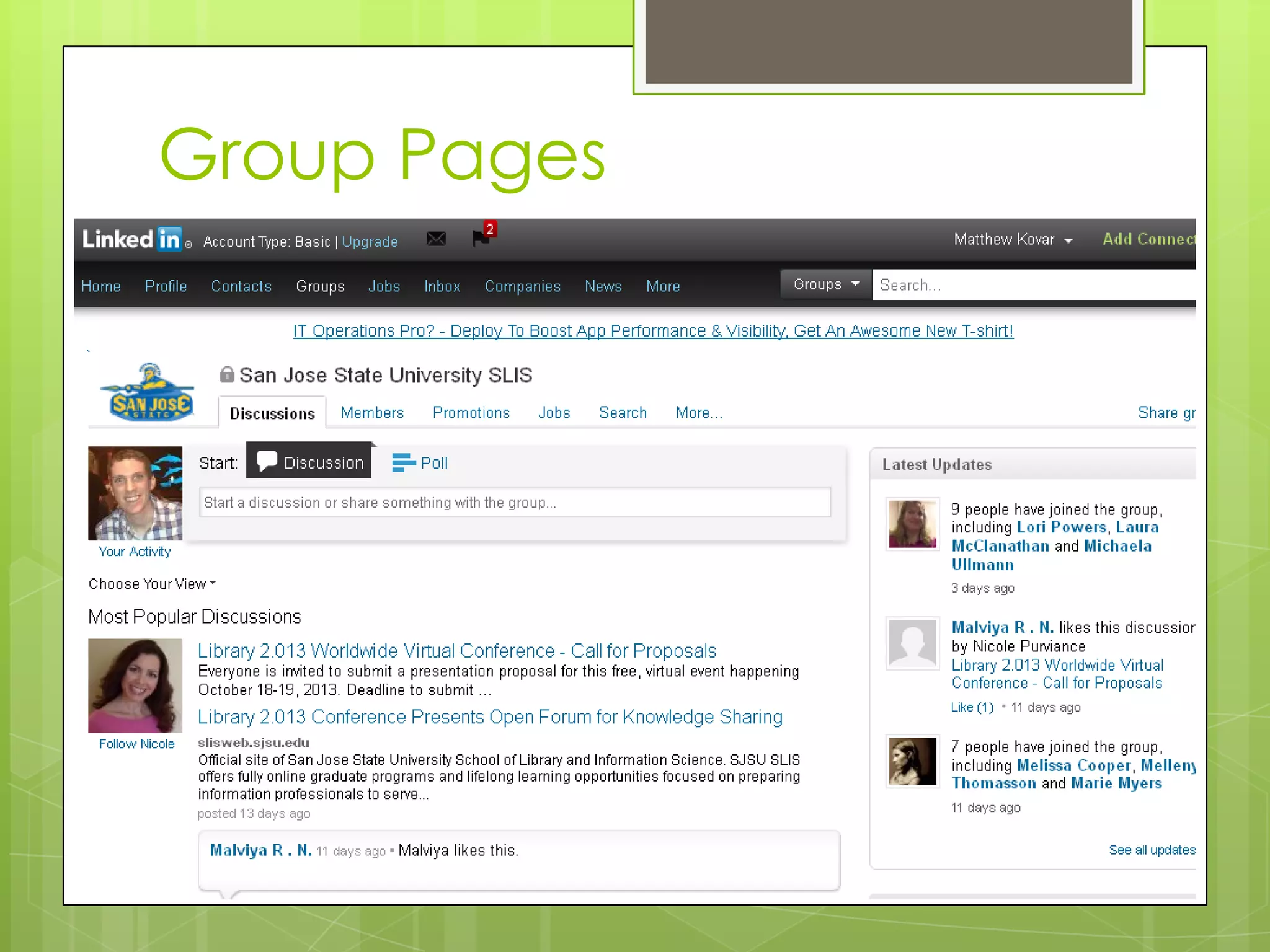The image size is (1270, 952).
Task: Open the Profile menu
Action: (166, 286)
